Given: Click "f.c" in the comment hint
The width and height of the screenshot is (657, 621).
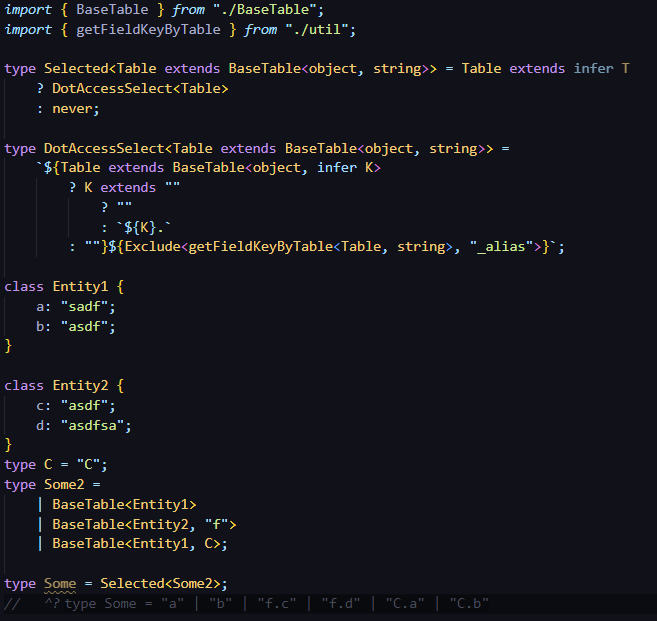Looking at the screenshot, I should click(277, 604).
